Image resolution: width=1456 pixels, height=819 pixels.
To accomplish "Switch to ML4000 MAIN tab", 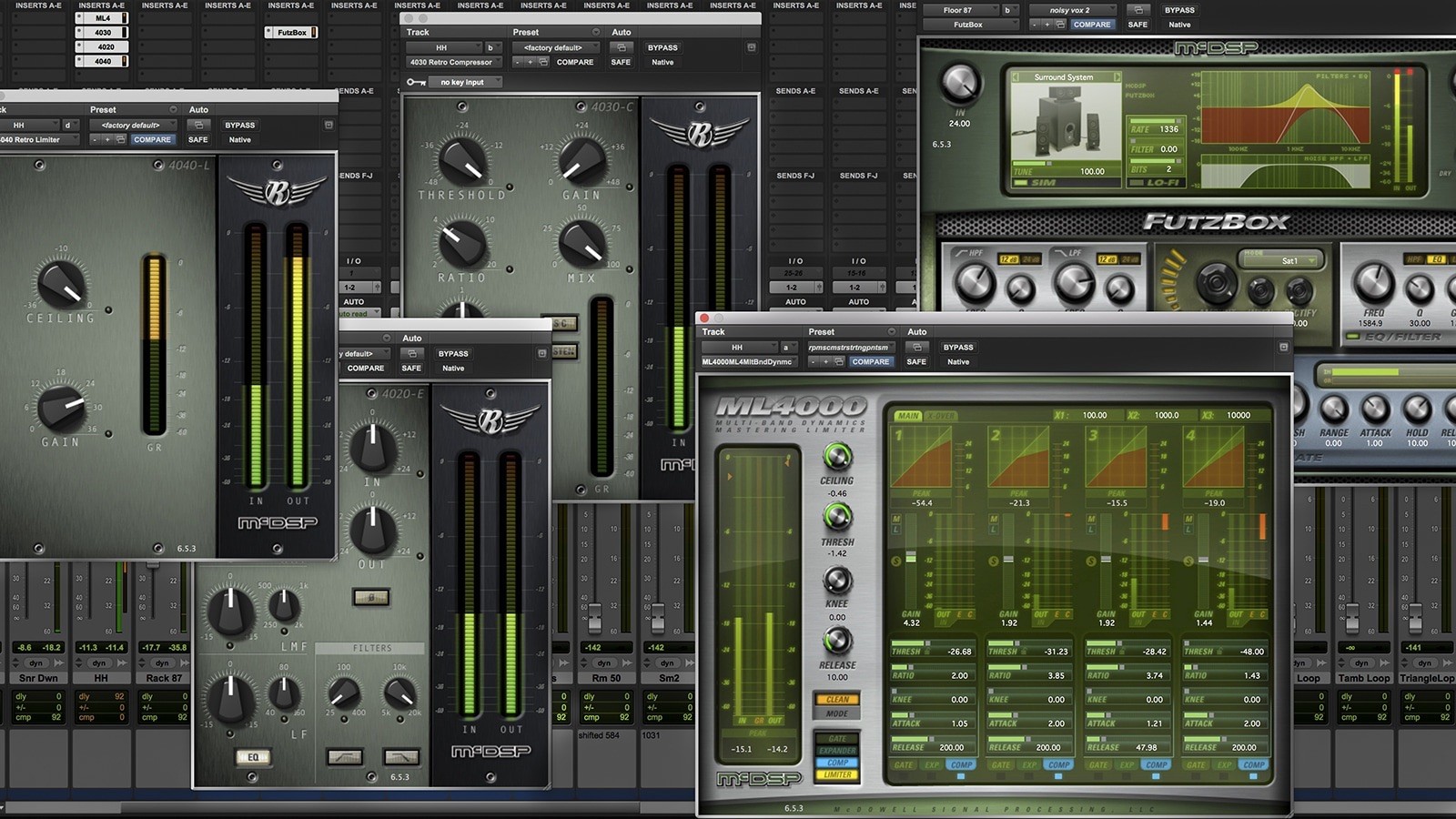I will point(908,416).
